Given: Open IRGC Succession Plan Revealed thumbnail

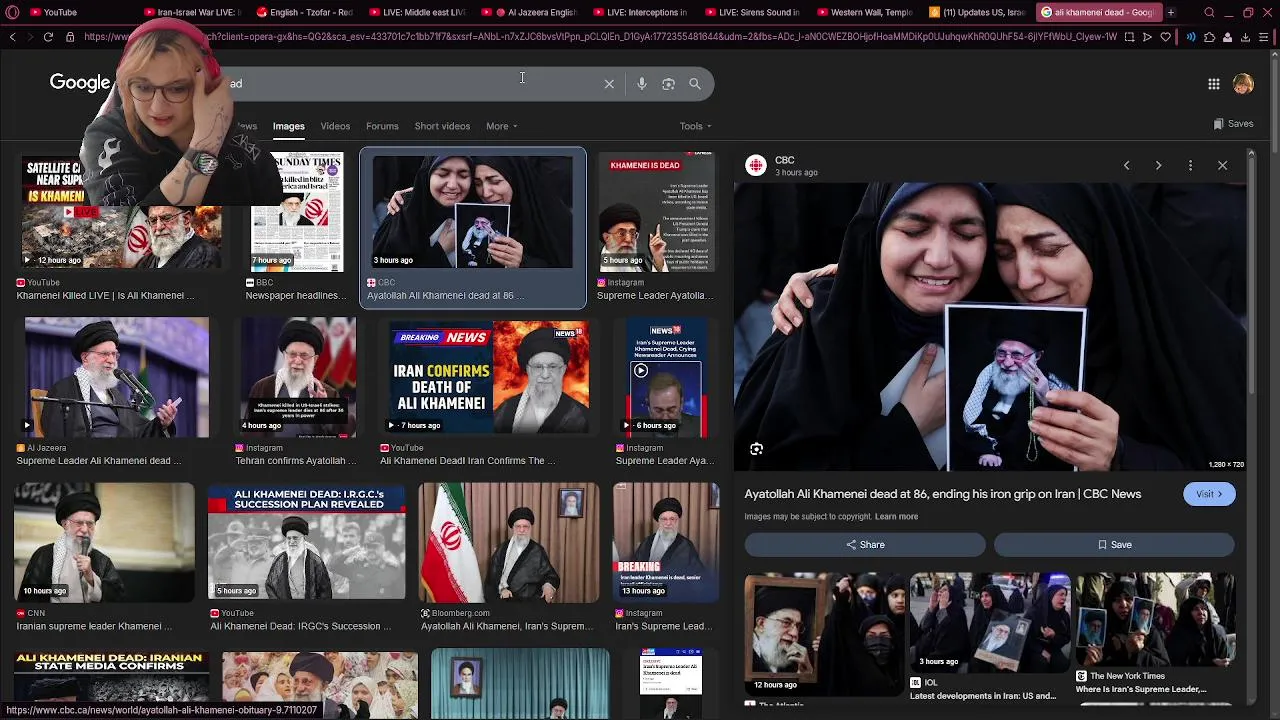Looking at the screenshot, I should 306,543.
